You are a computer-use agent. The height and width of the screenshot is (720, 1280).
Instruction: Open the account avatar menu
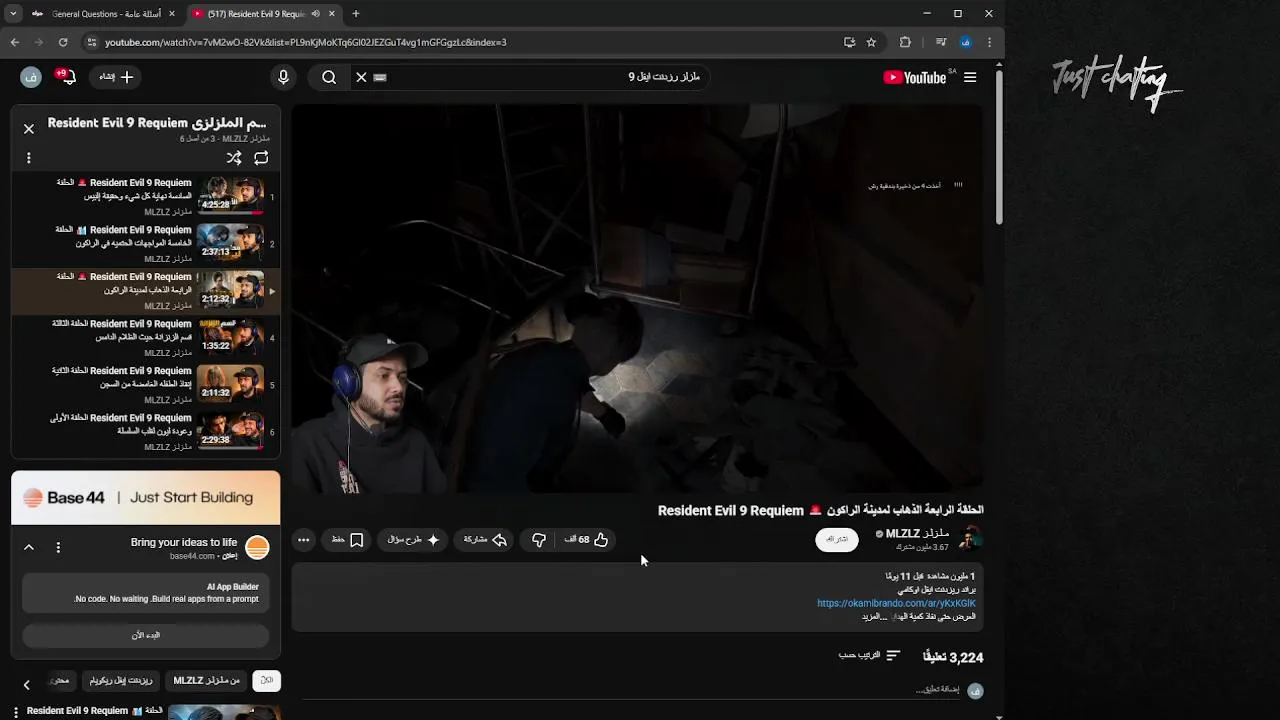(30, 77)
